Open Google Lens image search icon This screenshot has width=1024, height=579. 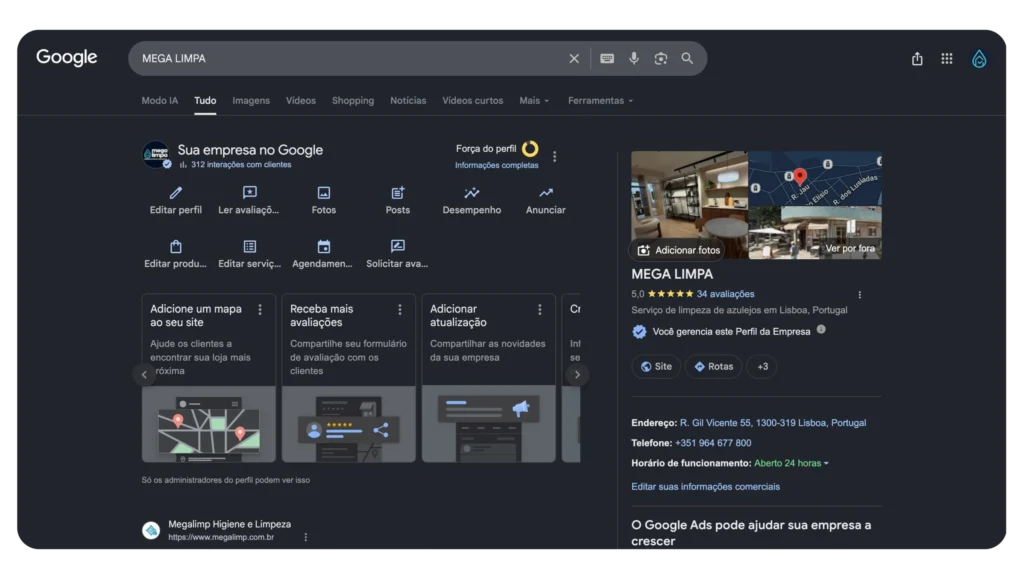click(660, 59)
